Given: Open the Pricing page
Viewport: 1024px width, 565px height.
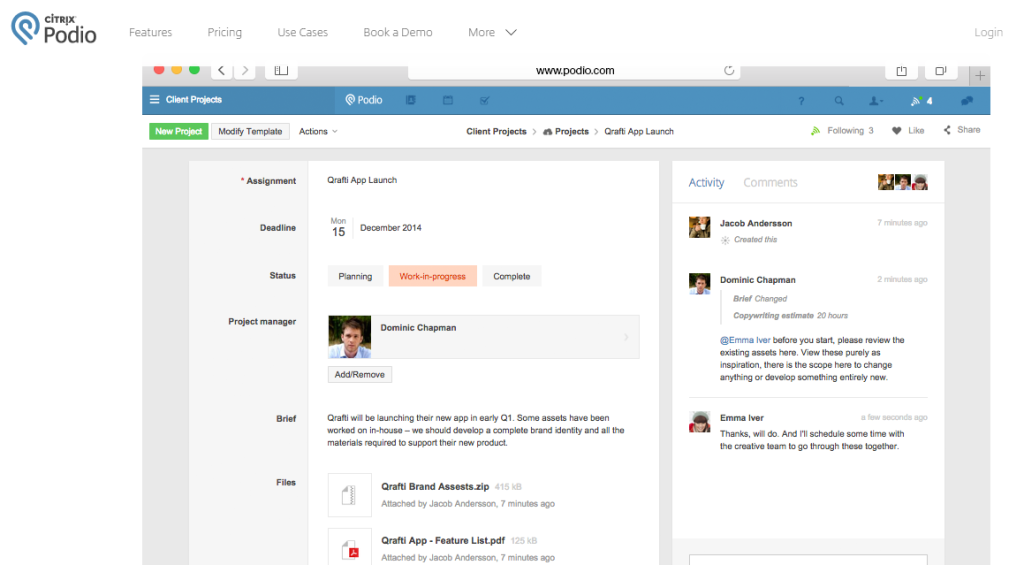Looking at the screenshot, I should (x=225, y=32).
